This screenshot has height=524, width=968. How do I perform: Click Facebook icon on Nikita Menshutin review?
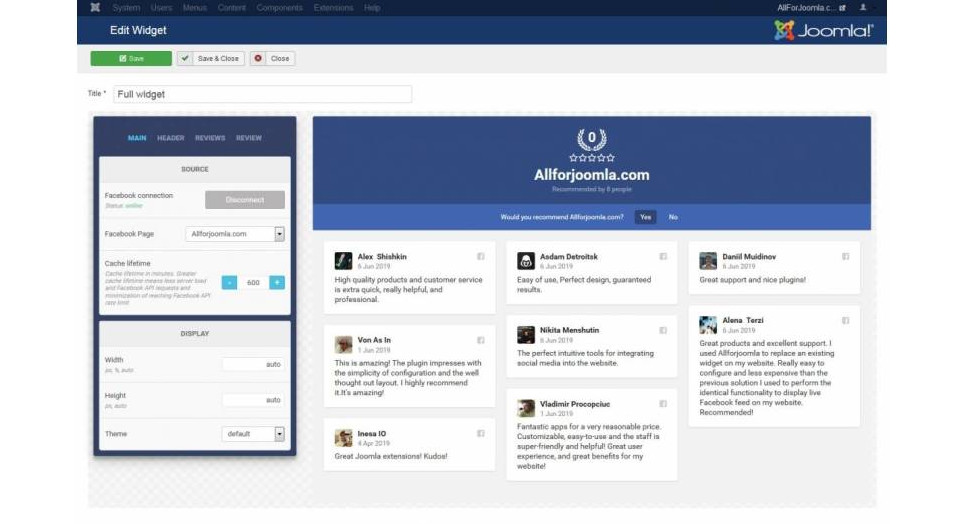(663, 330)
